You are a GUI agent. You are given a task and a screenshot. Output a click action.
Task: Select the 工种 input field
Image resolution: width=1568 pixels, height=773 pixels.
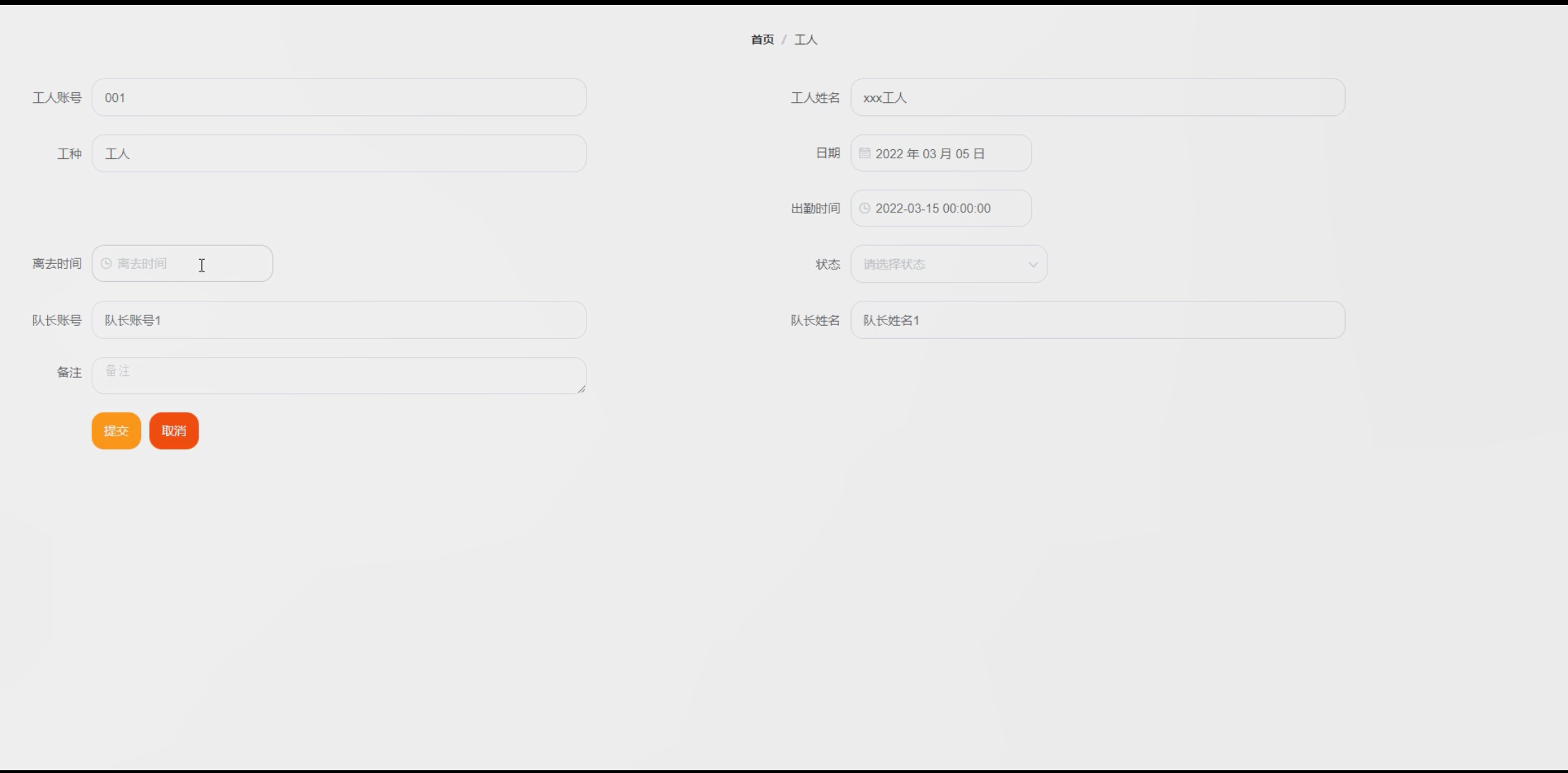(339, 153)
